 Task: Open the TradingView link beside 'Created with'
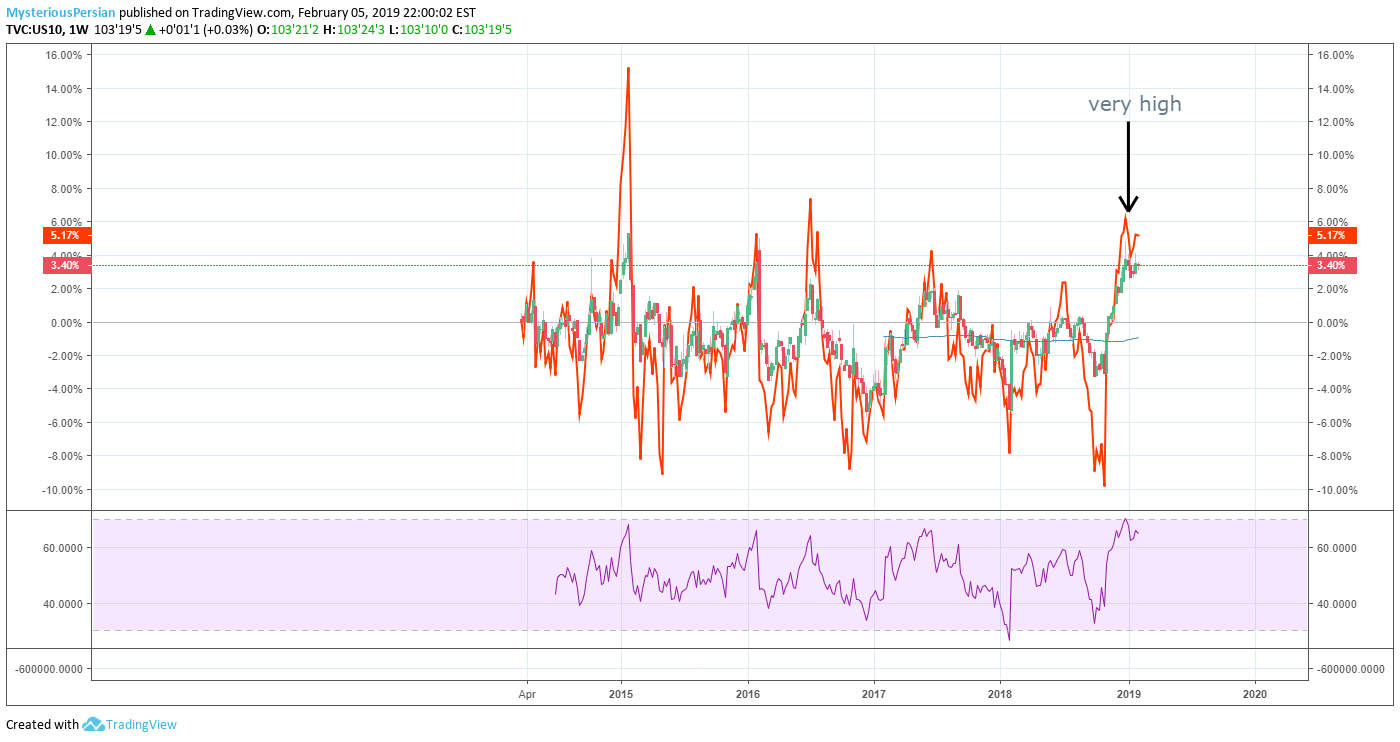coord(141,724)
